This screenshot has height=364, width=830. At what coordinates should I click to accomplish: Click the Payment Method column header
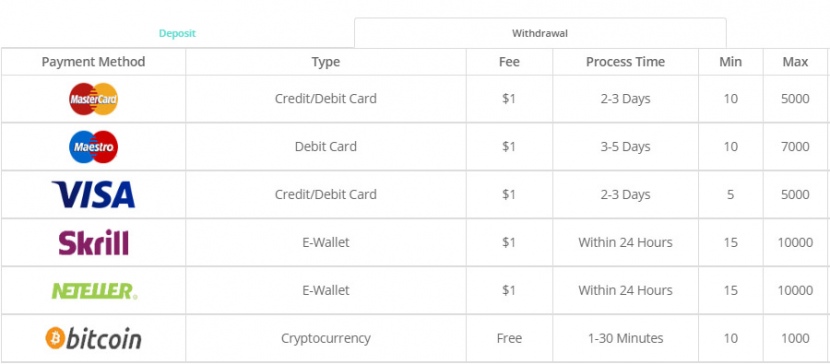(93, 62)
